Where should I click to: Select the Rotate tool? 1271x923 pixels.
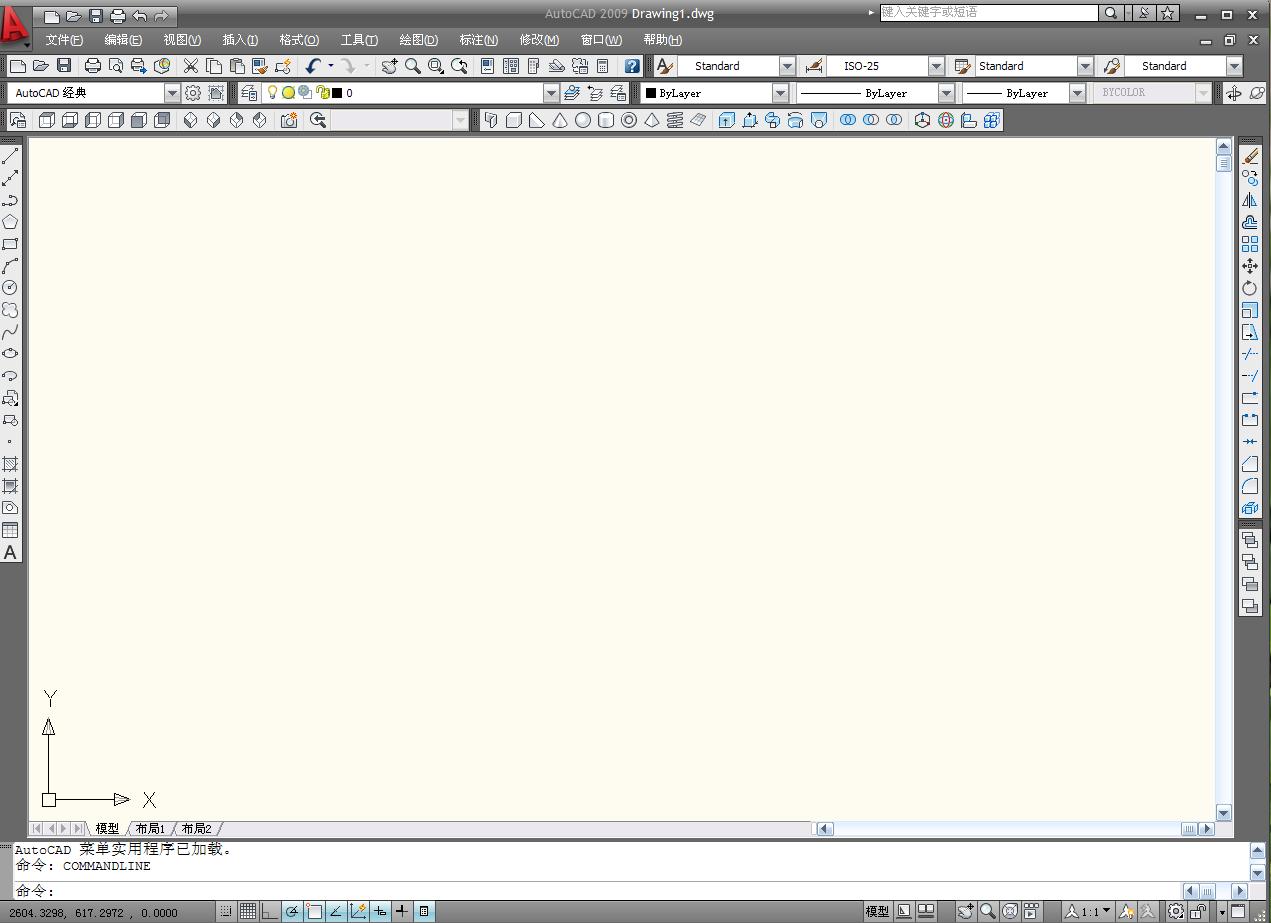click(x=1250, y=288)
